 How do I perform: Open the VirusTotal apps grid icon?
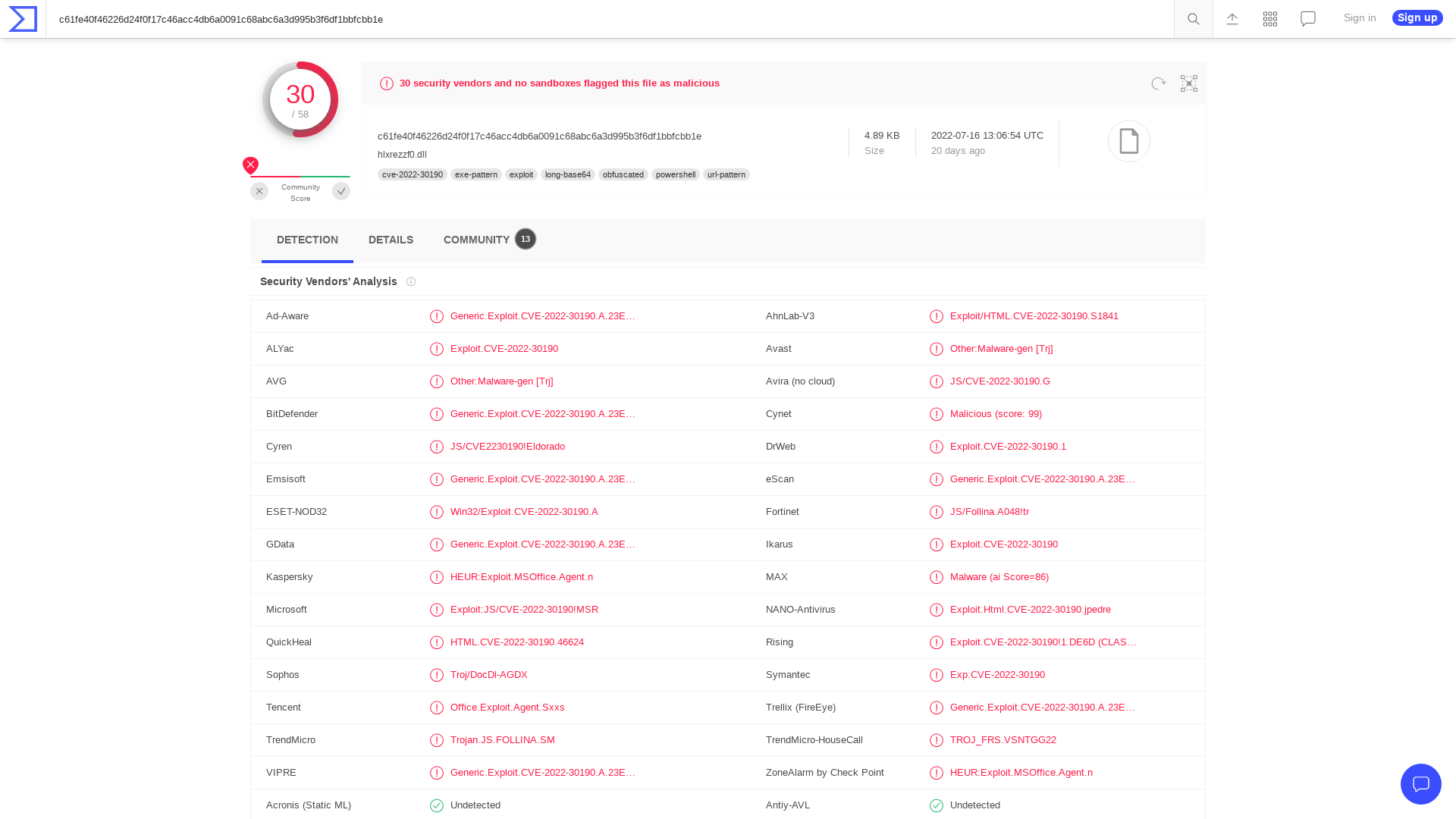click(x=1269, y=19)
